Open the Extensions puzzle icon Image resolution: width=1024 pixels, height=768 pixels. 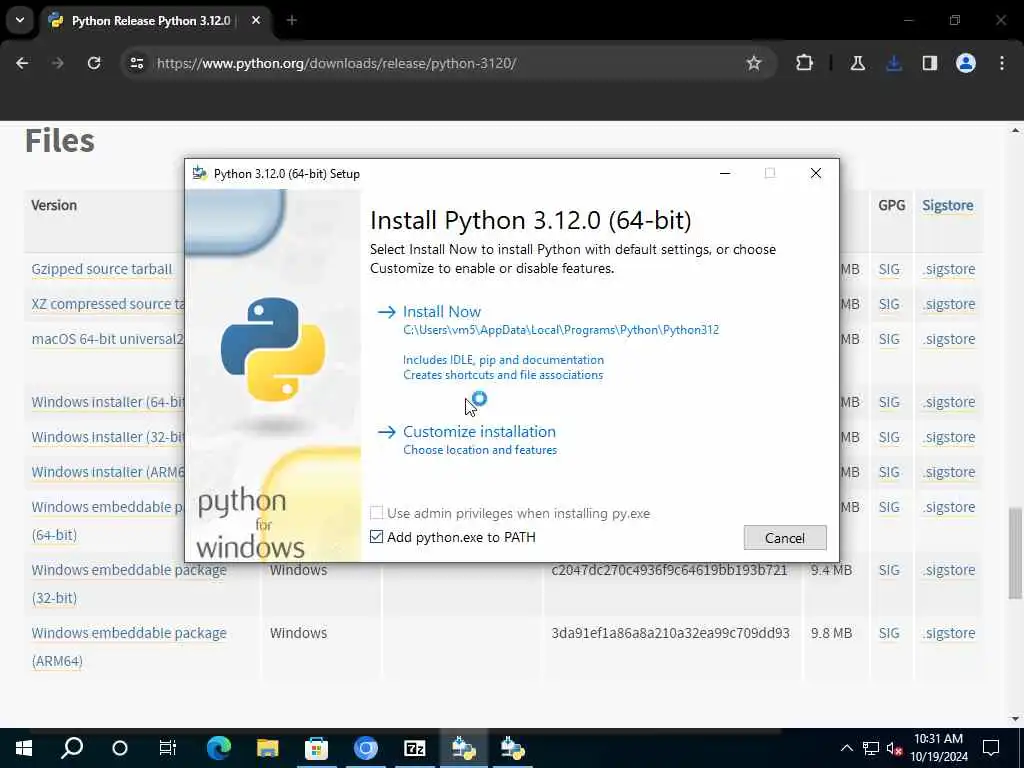[804, 63]
